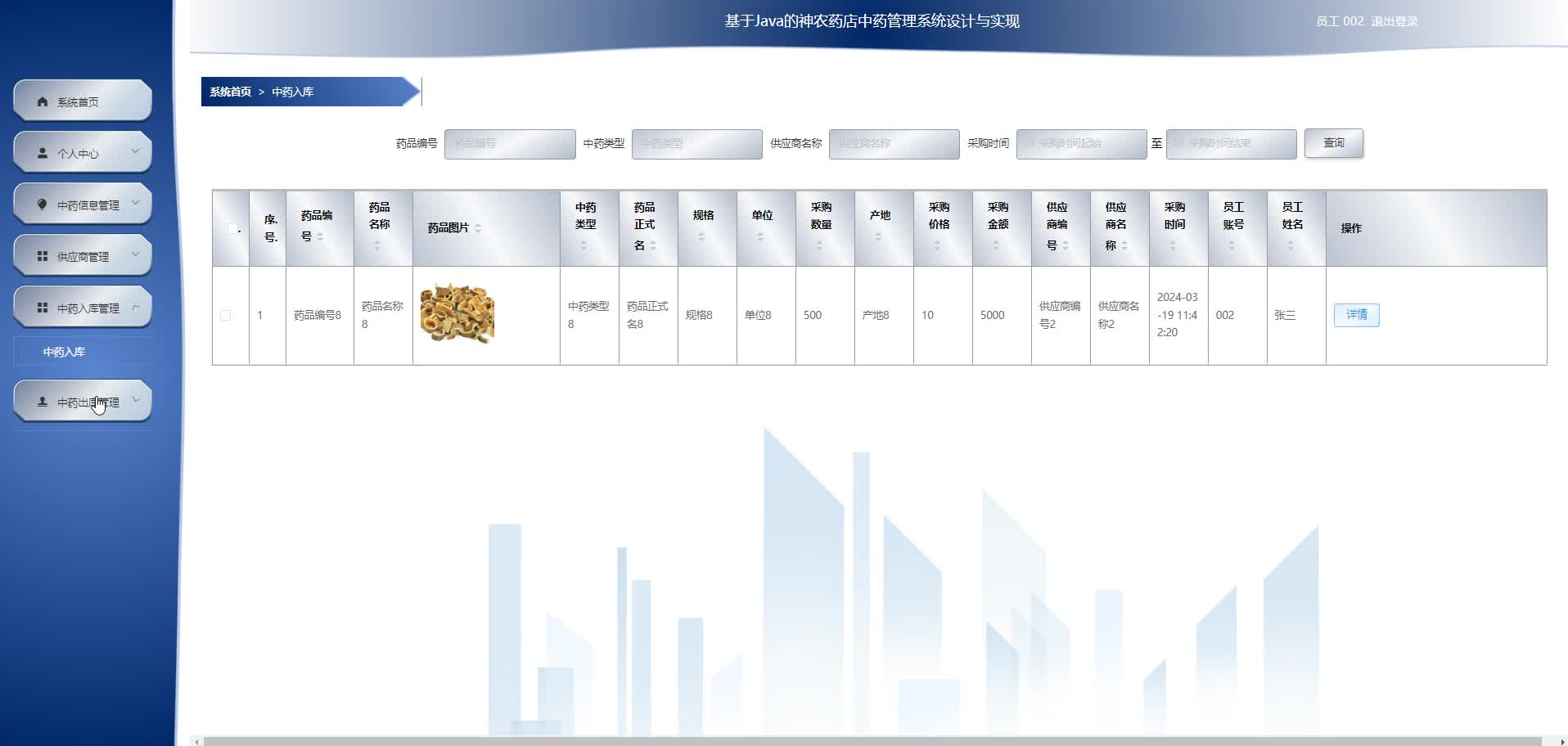Sort by the 采购时间 header column arrows

[x=1173, y=245]
